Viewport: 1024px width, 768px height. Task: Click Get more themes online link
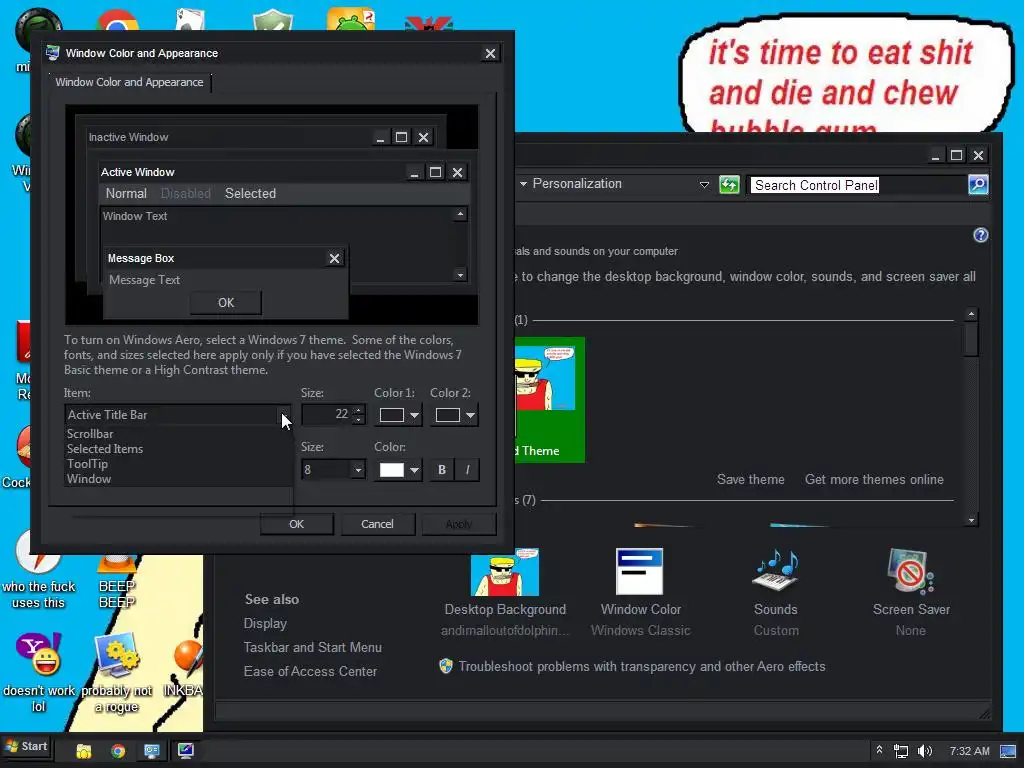point(874,479)
